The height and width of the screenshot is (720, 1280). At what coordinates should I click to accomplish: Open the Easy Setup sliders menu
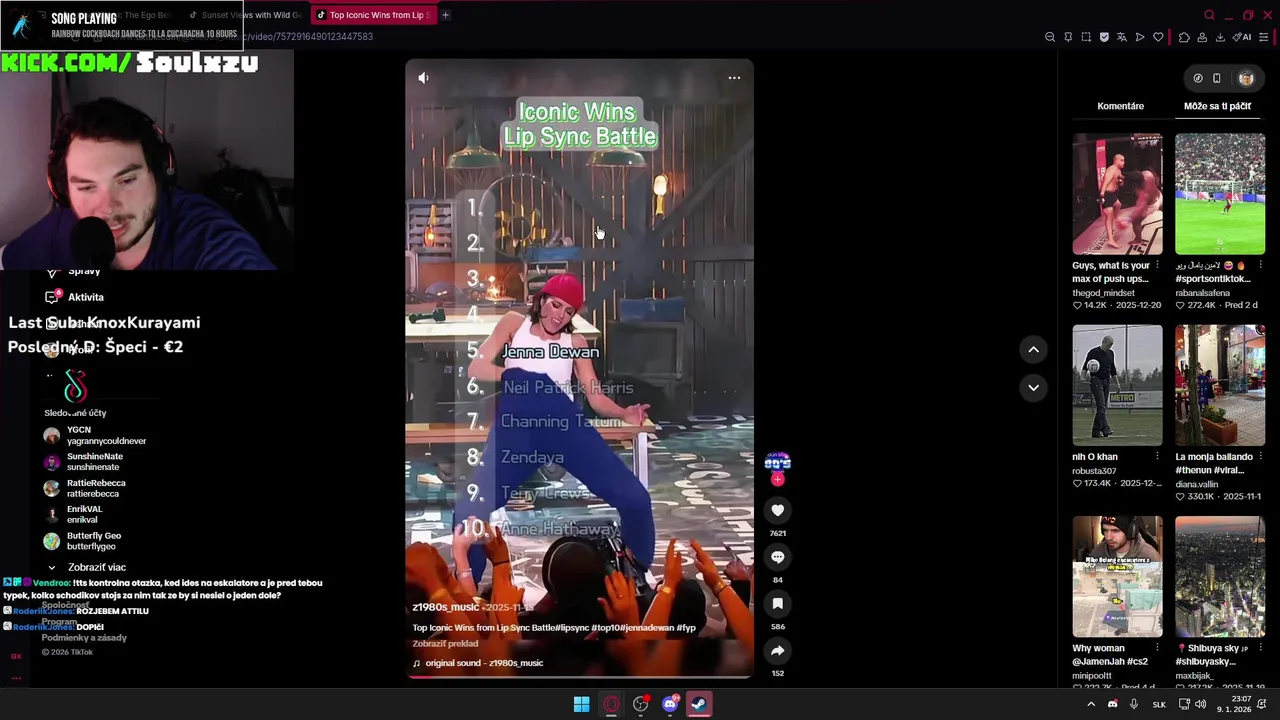(x=1264, y=37)
